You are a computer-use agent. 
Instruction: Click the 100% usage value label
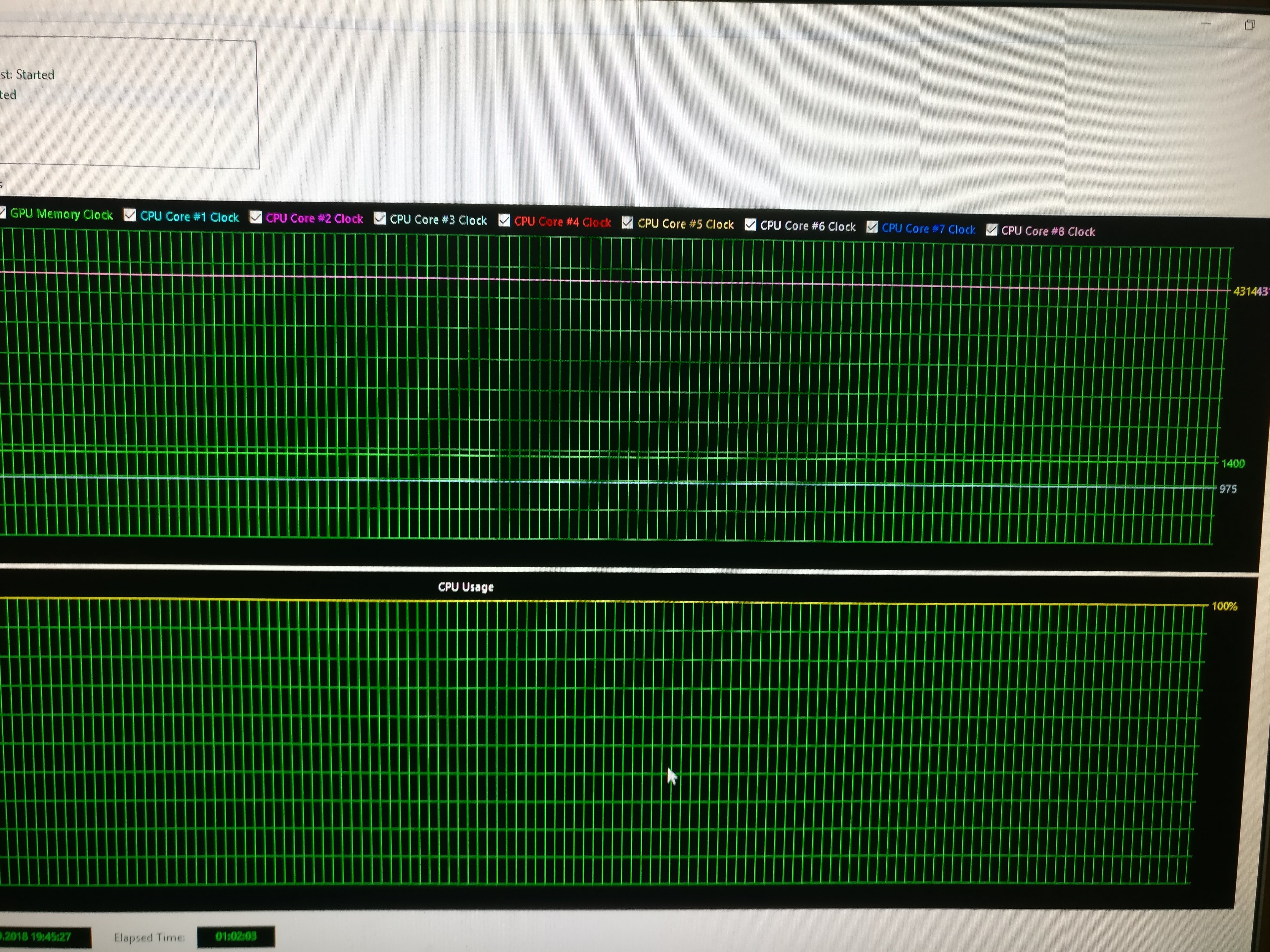[x=1224, y=606]
